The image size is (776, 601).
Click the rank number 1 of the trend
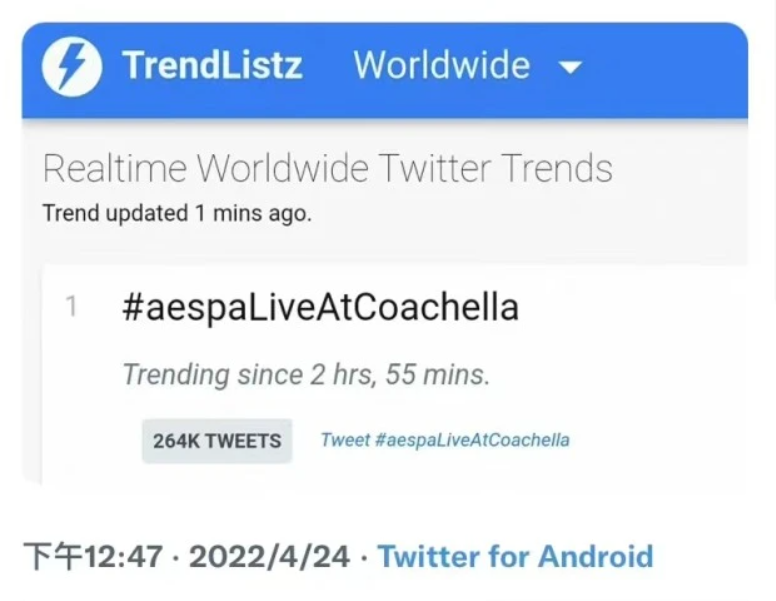[71, 307]
